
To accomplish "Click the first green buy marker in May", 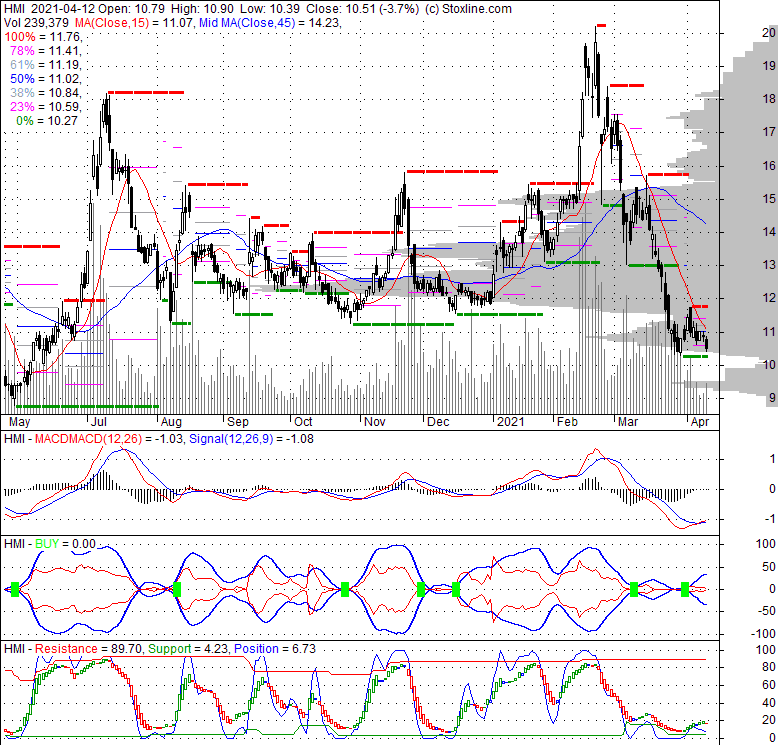I will 15,589.
